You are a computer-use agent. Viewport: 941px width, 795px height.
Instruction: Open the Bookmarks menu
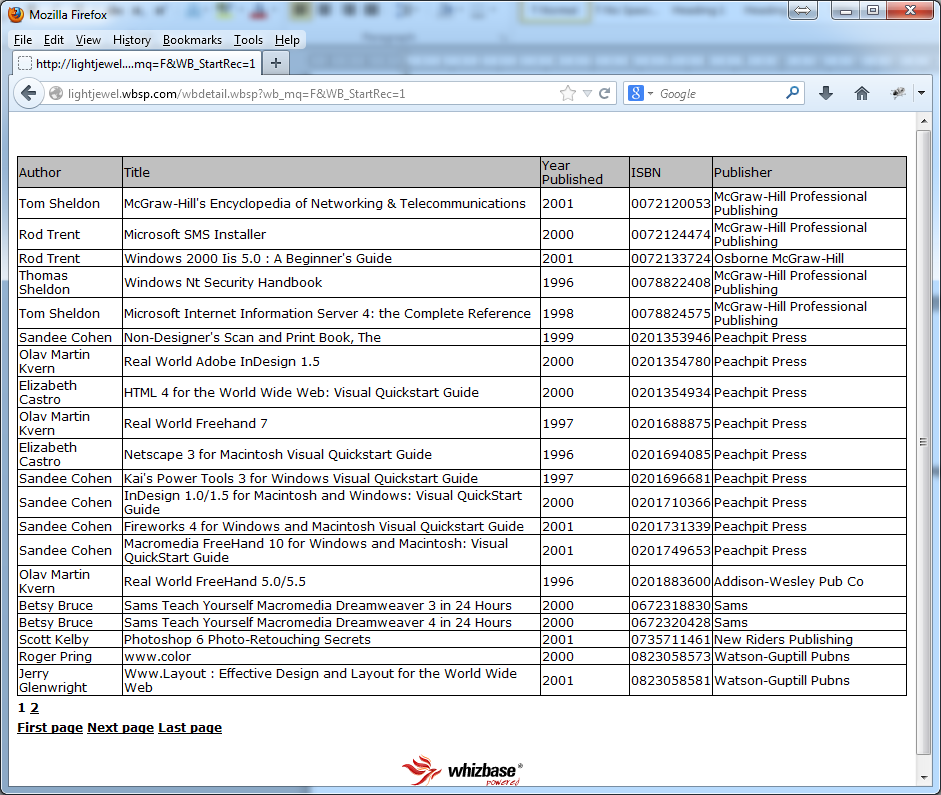[192, 40]
